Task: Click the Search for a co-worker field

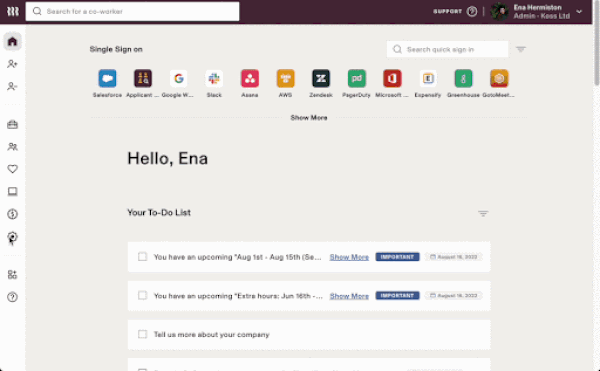Action: (132, 11)
